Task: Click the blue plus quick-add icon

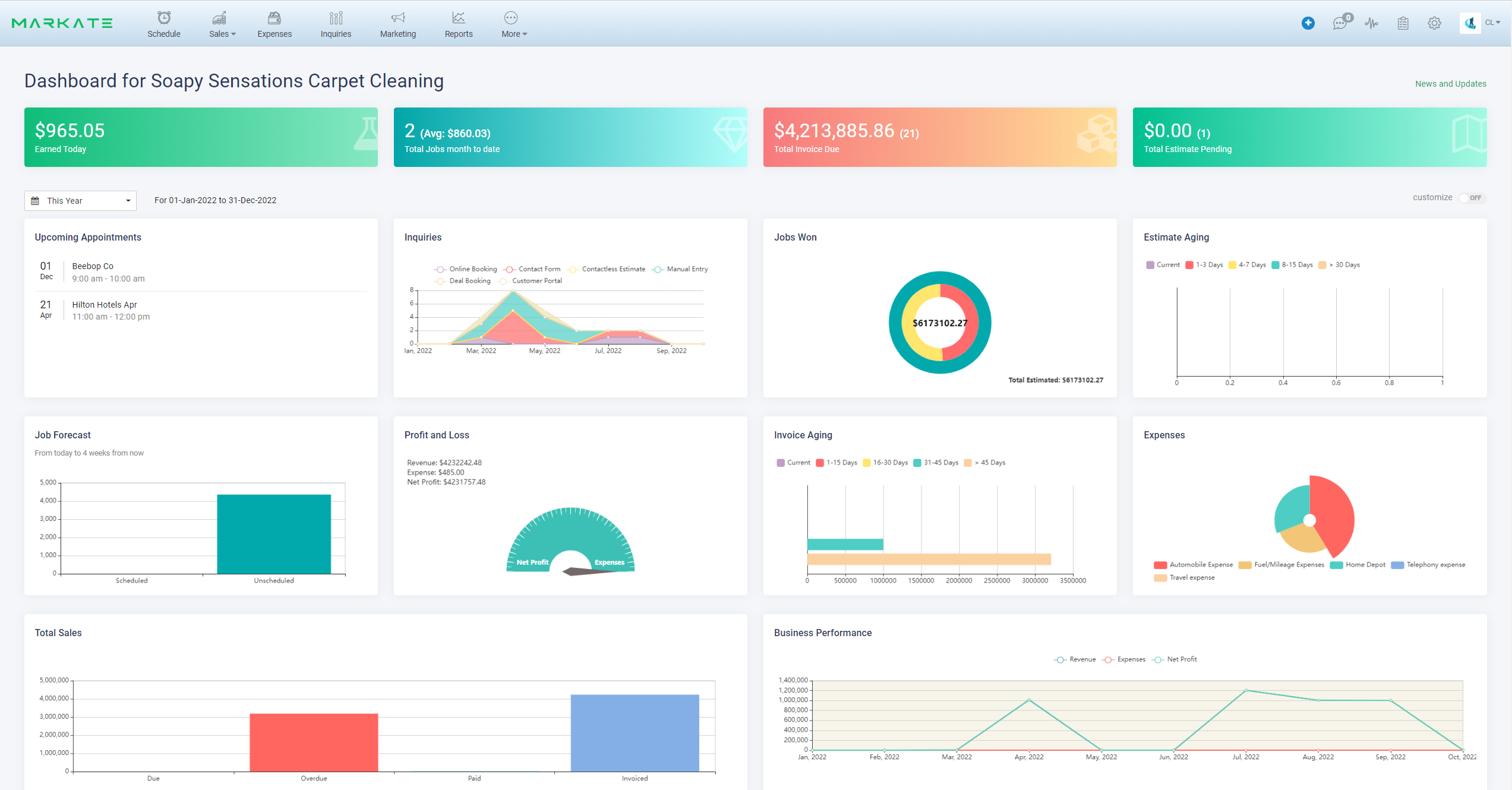Action: [x=1308, y=23]
